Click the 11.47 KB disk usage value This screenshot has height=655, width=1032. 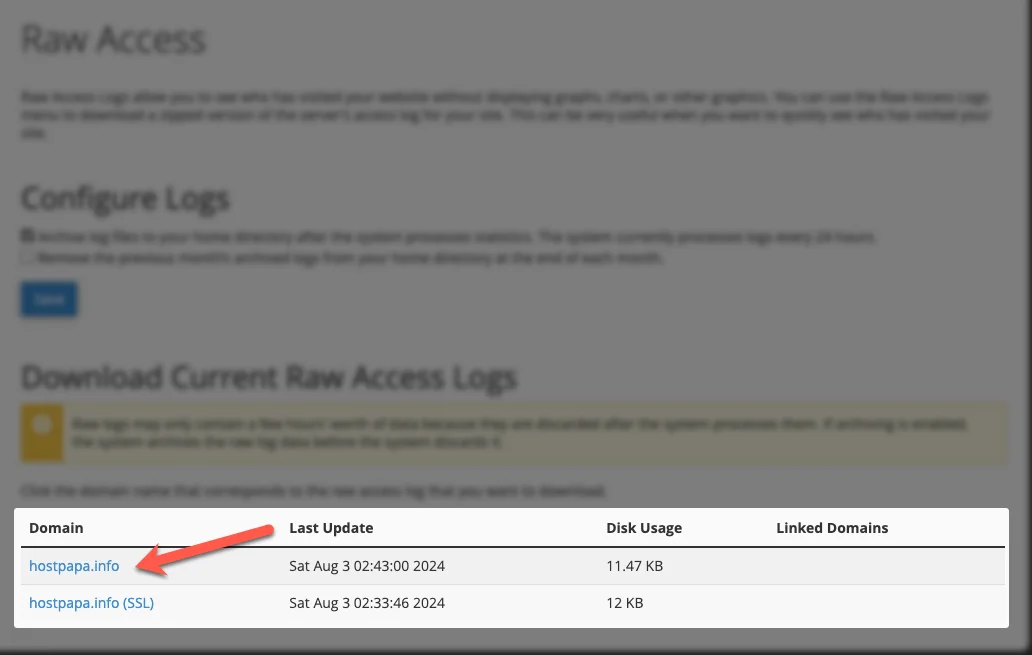tap(634, 566)
